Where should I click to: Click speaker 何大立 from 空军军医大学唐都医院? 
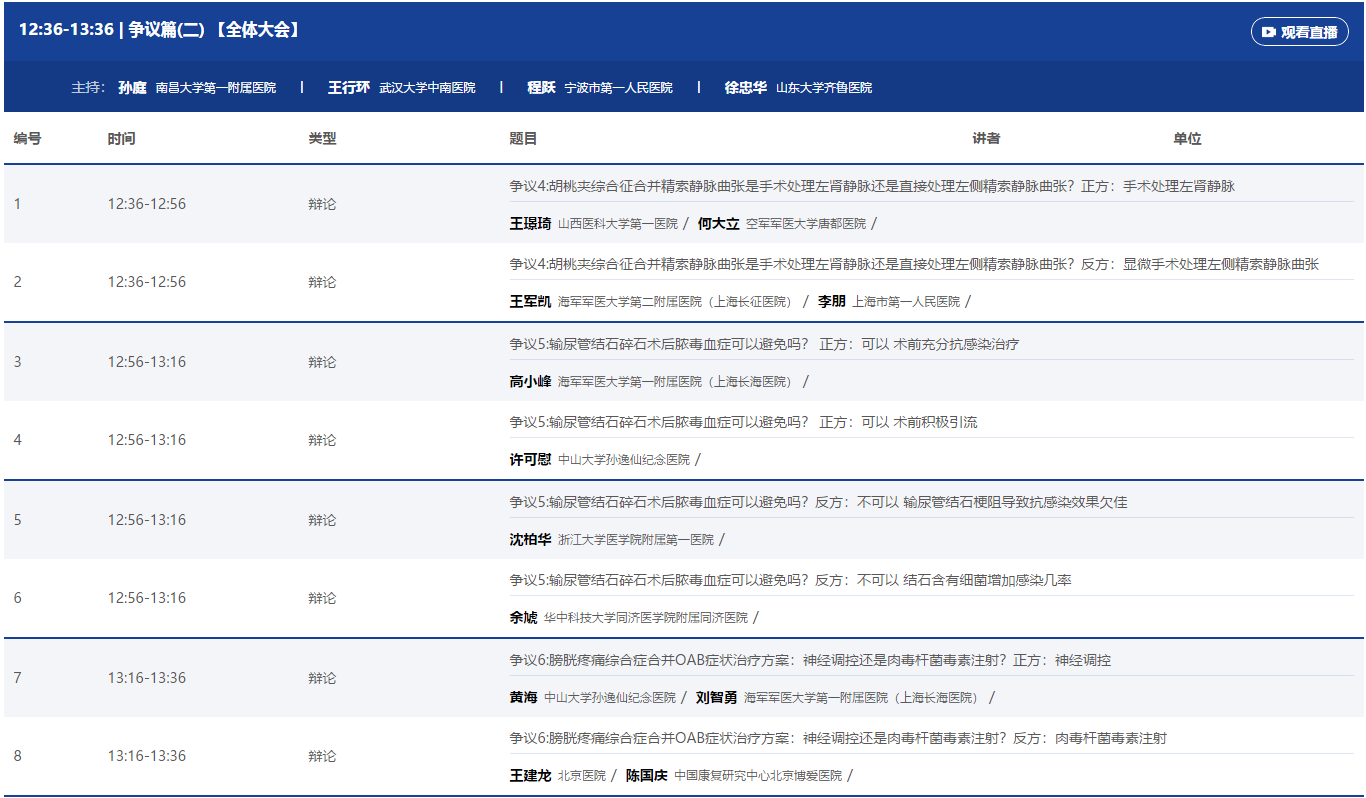click(x=718, y=224)
